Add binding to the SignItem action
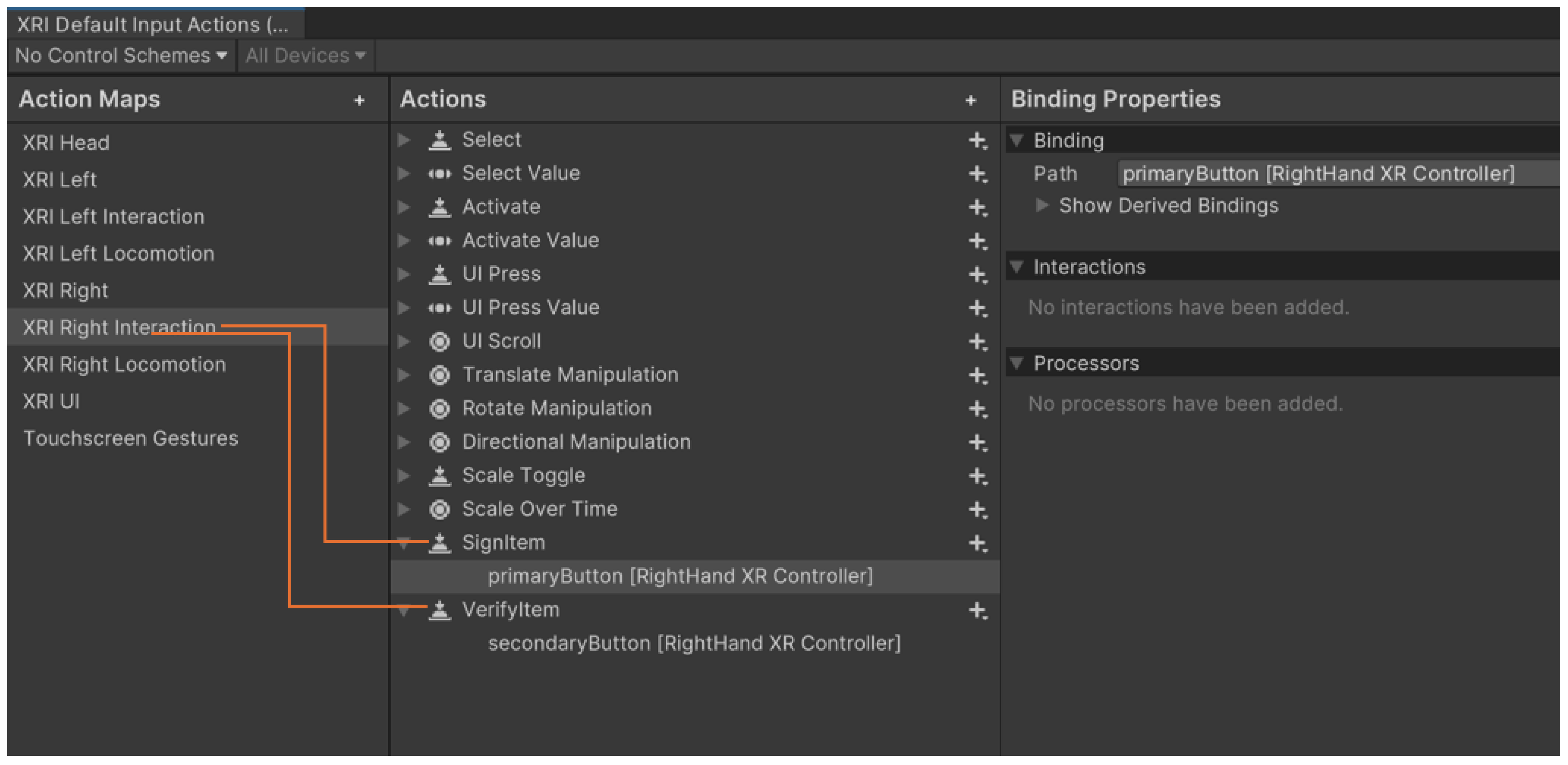Viewport: 1568px width, 765px height. (978, 543)
